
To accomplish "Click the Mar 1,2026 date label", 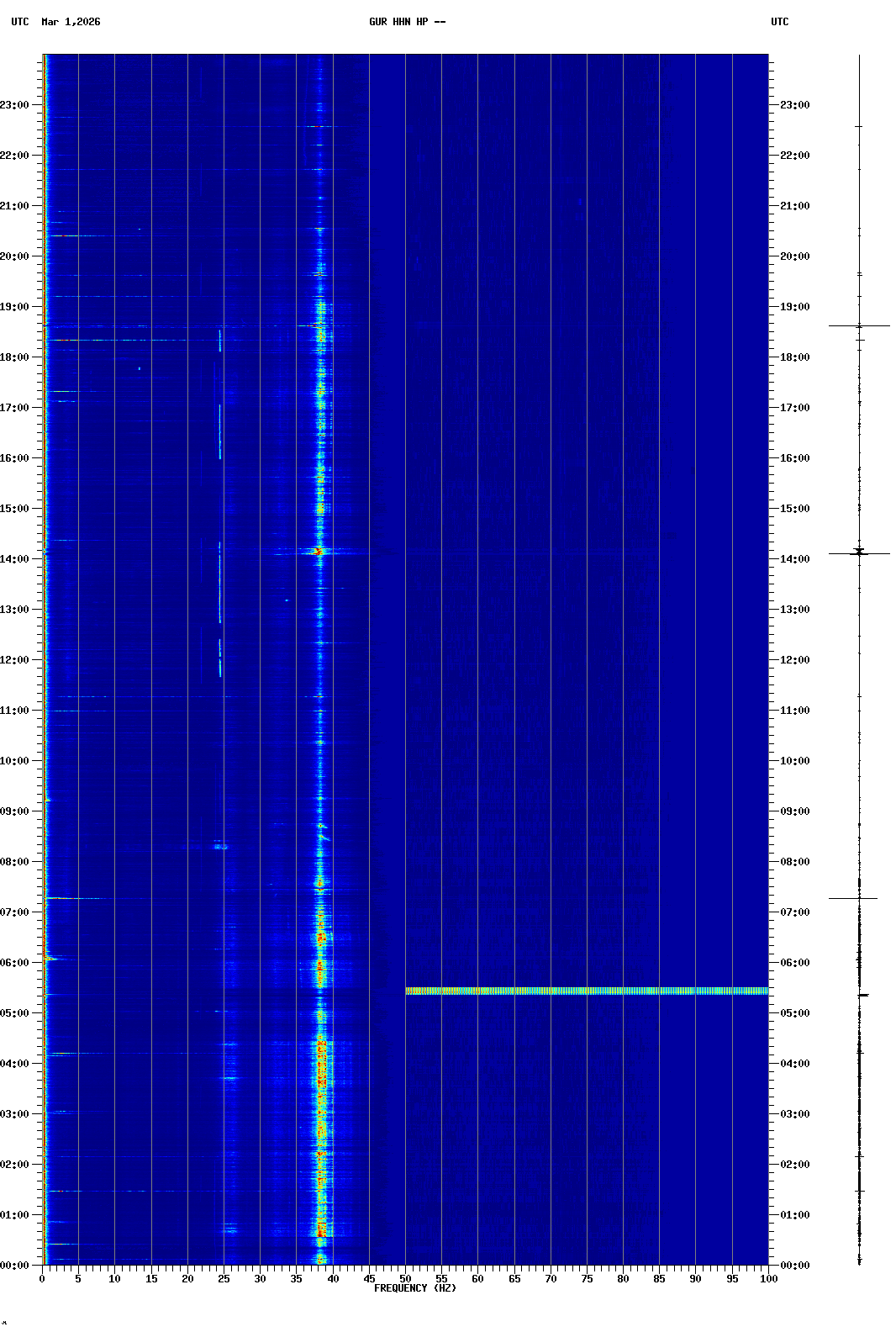I will click(71, 22).
